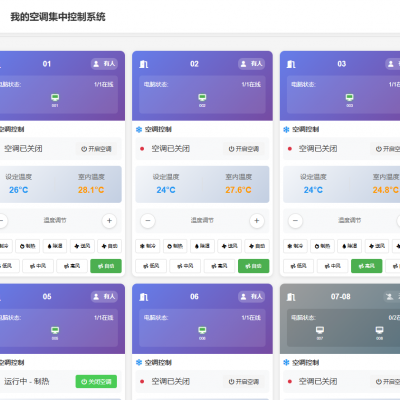Set room 01 fan speed to 高风
The image size is (400, 400).
[x=72, y=266]
